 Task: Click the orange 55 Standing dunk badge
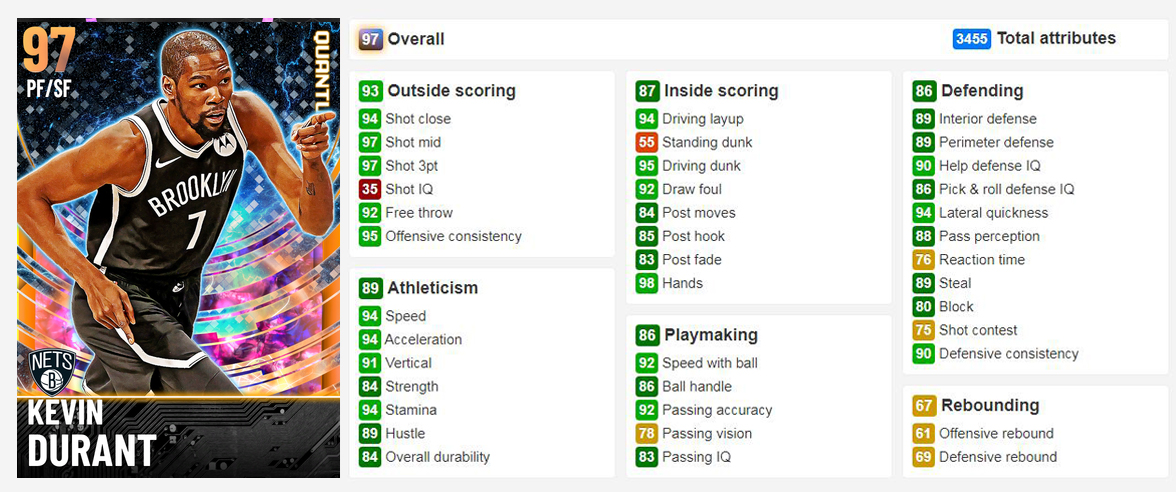click(x=646, y=142)
